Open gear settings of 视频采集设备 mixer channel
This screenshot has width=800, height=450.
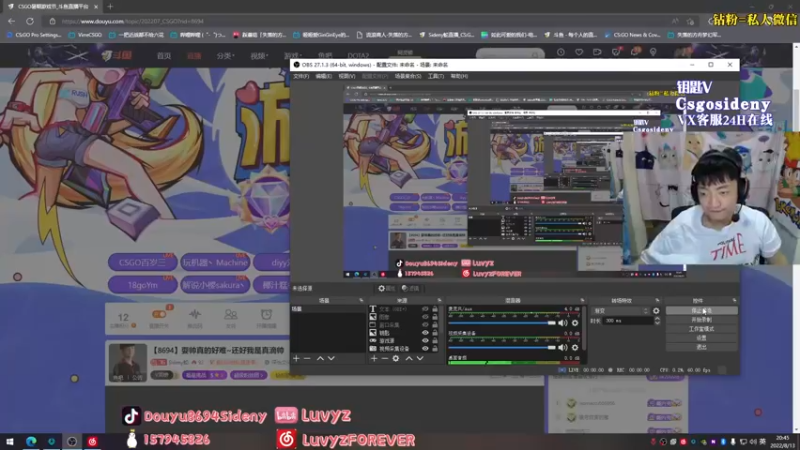(x=575, y=347)
